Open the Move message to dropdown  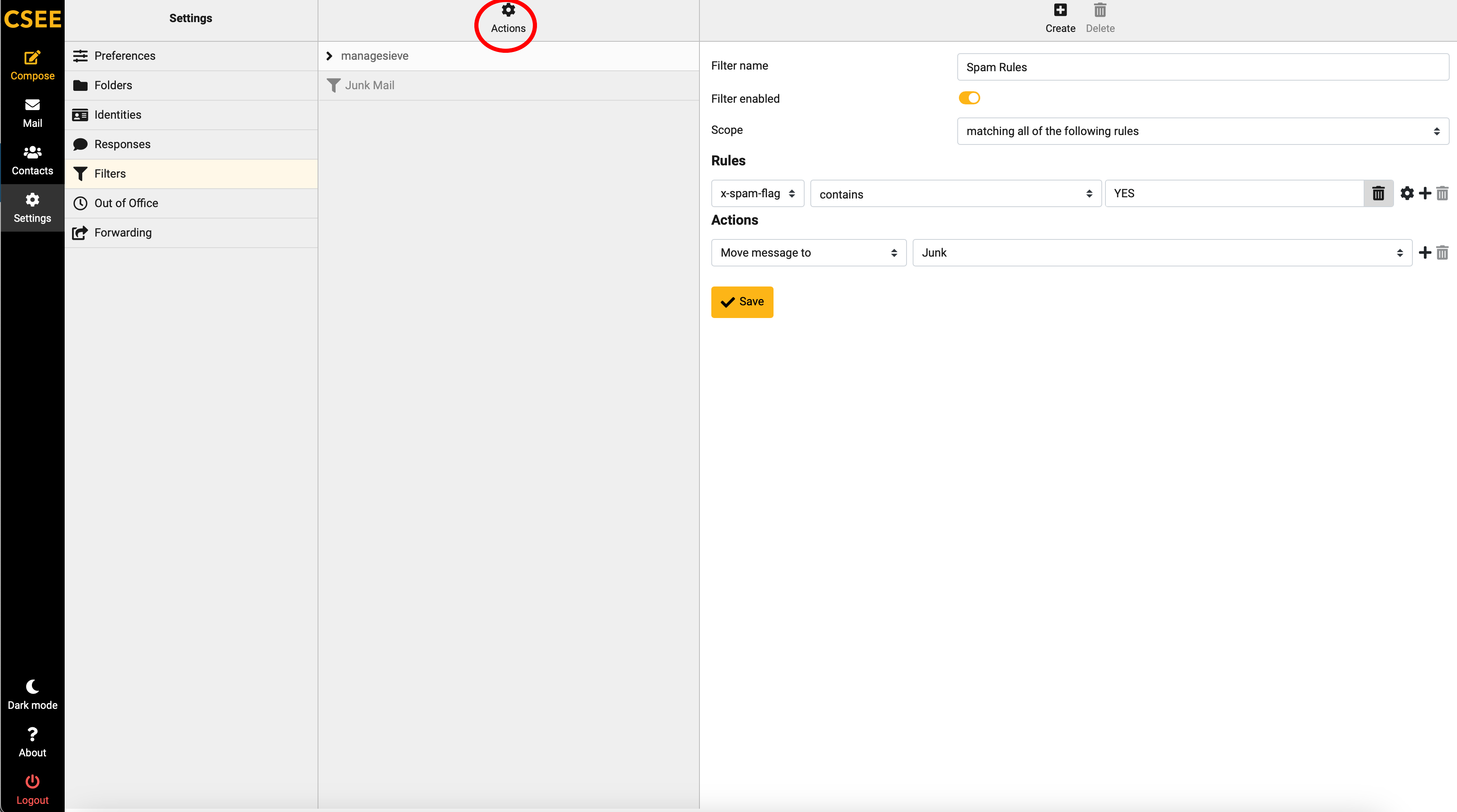pos(808,253)
